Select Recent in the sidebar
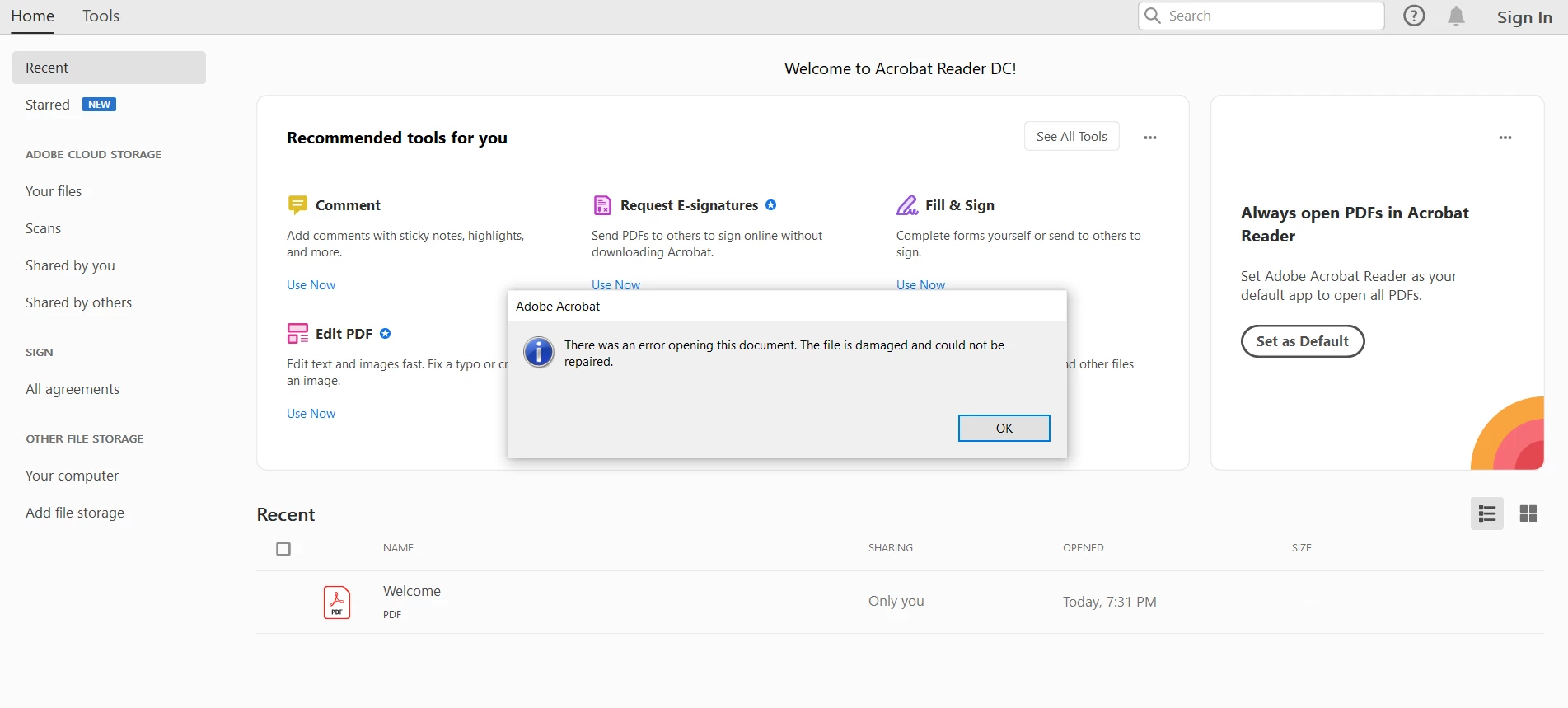 [x=109, y=68]
